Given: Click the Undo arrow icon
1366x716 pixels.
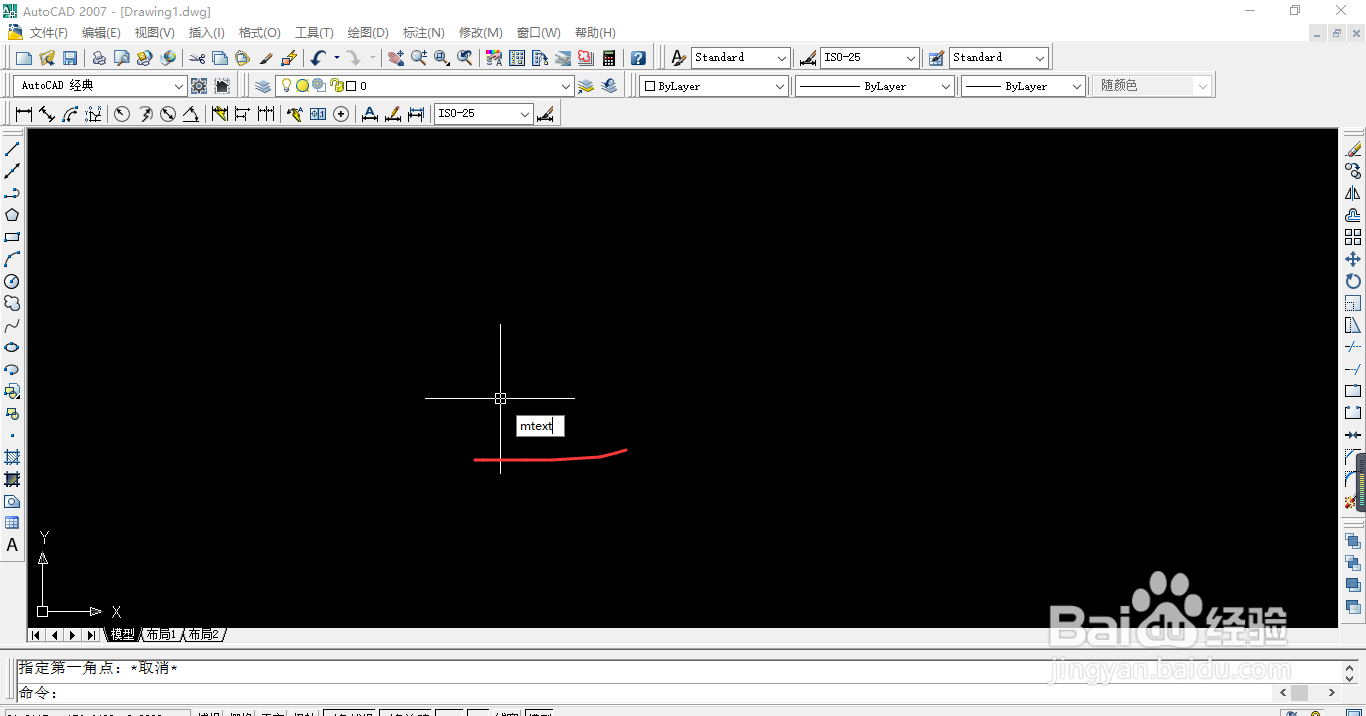Looking at the screenshot, I should click(x=318, y=58).
